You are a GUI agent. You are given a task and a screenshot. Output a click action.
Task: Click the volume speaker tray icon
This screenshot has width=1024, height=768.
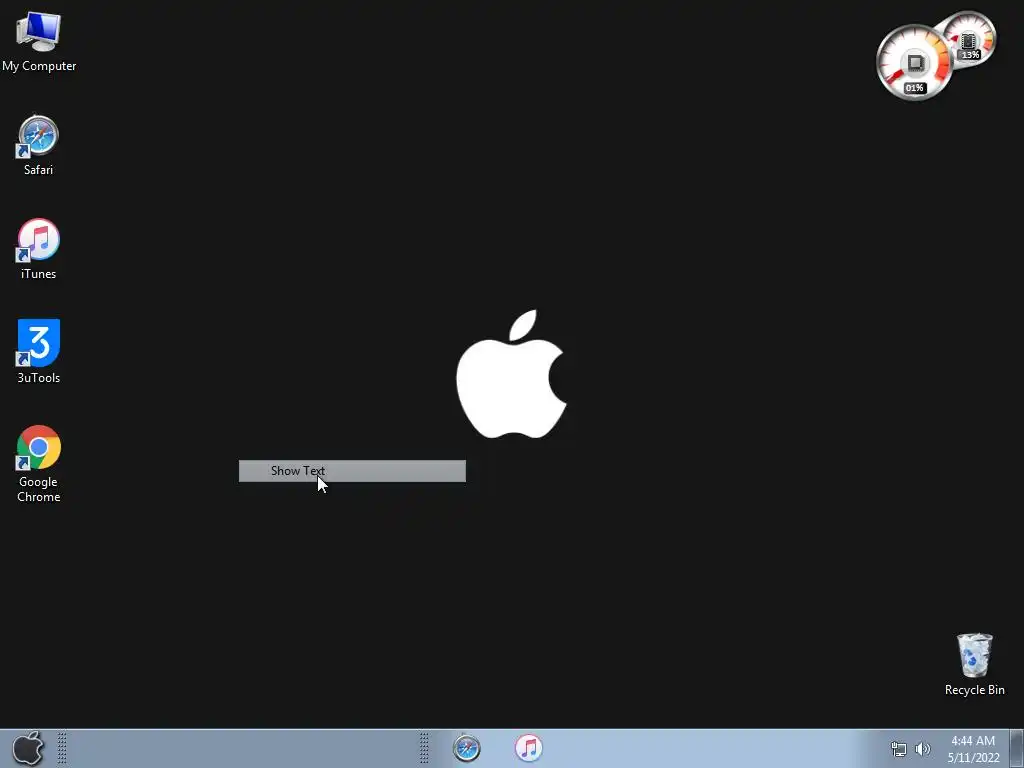point(923,749)
